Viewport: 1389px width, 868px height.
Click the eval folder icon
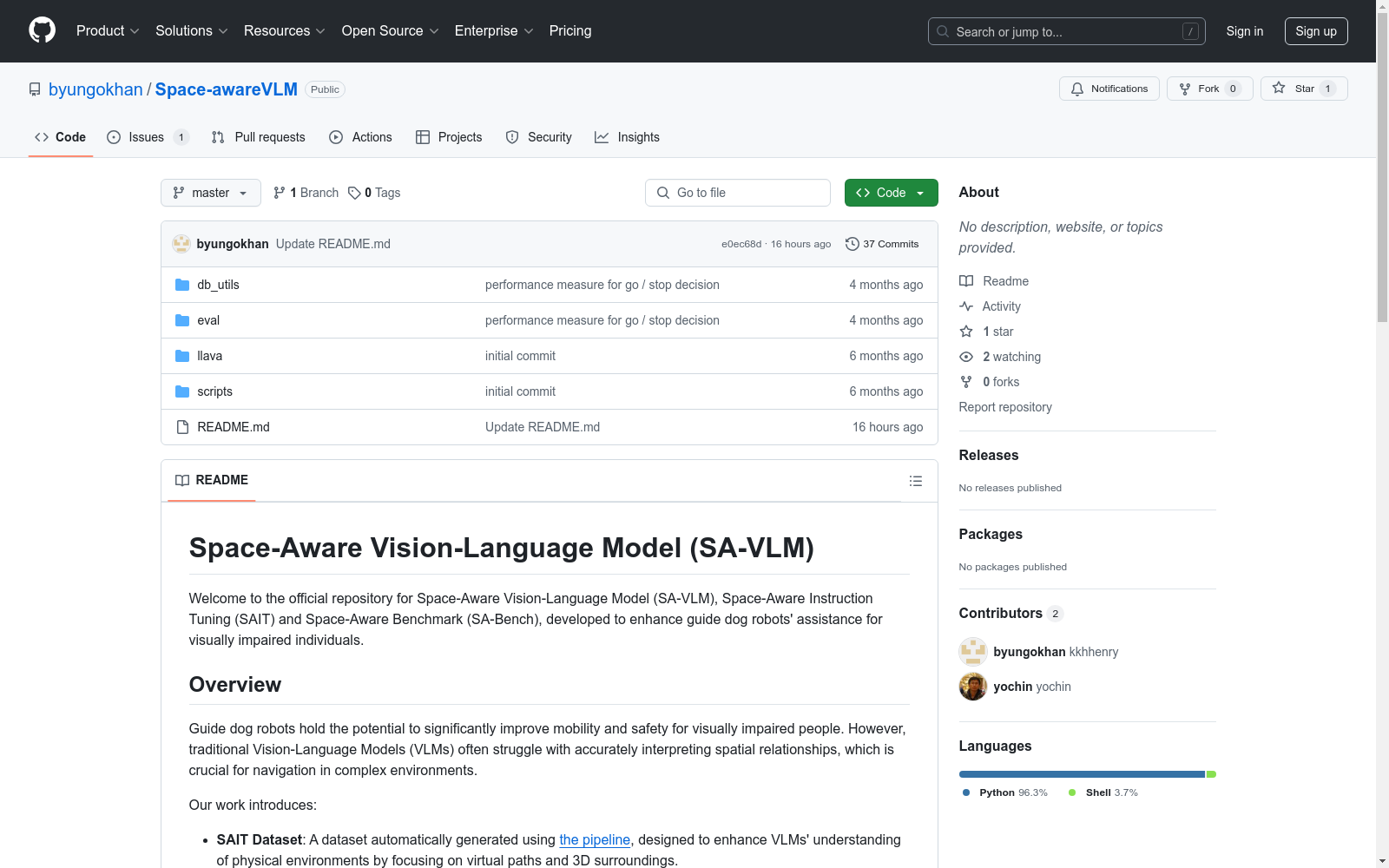182,320
